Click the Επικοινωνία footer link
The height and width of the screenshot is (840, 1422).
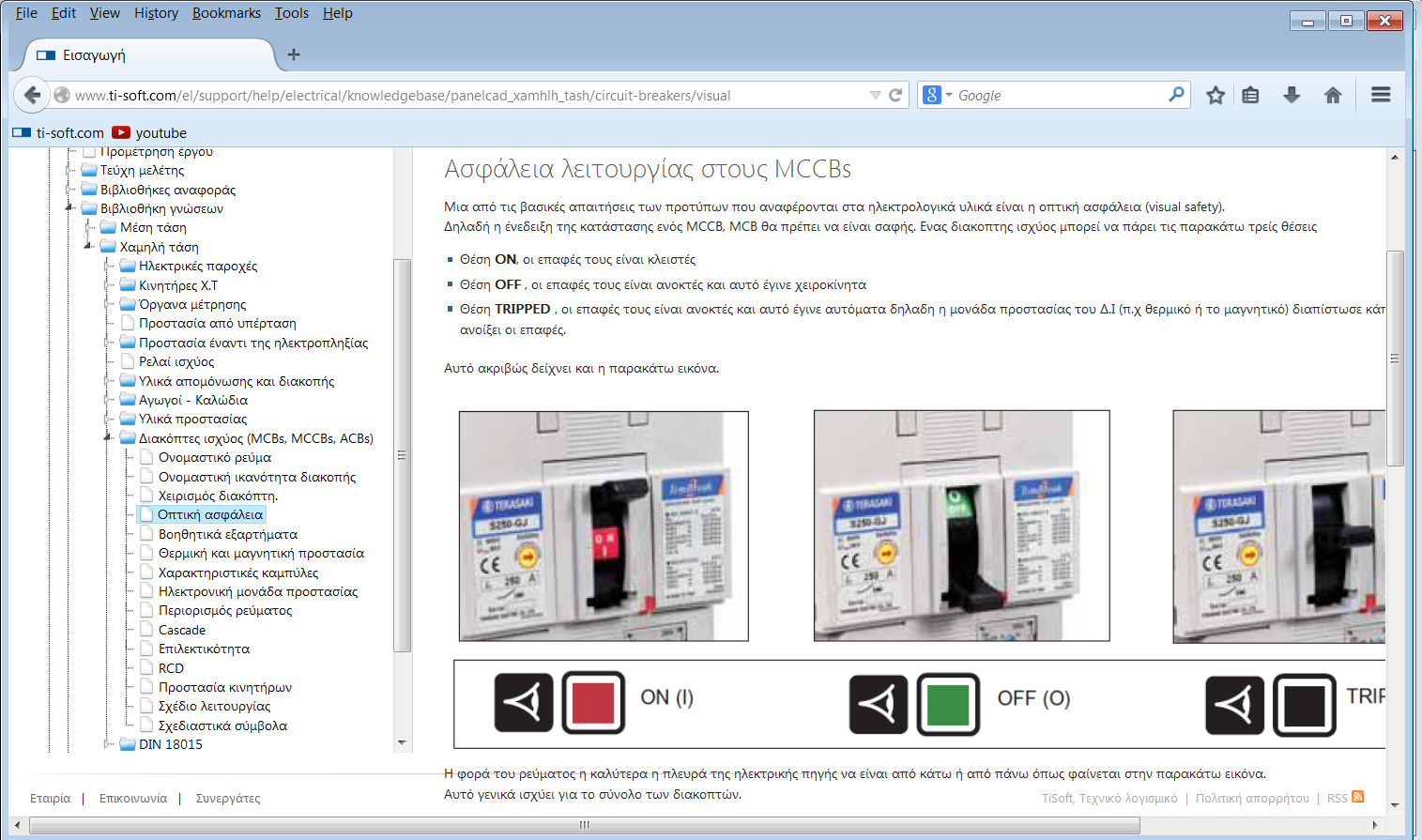(x=135, y=797)
